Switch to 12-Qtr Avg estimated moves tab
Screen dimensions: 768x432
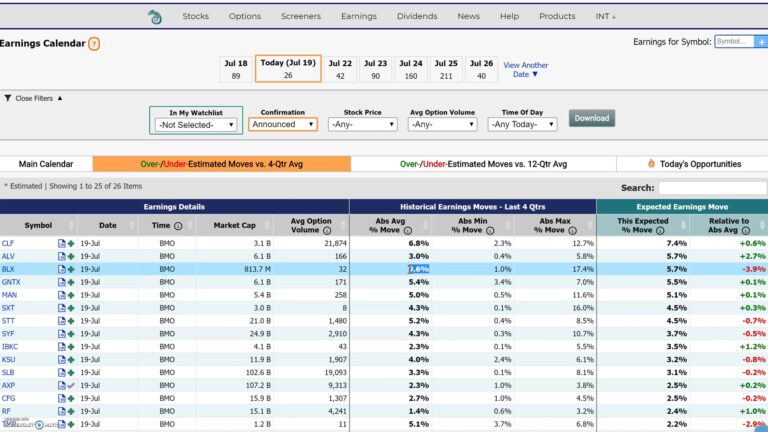[x=483, y=164]
